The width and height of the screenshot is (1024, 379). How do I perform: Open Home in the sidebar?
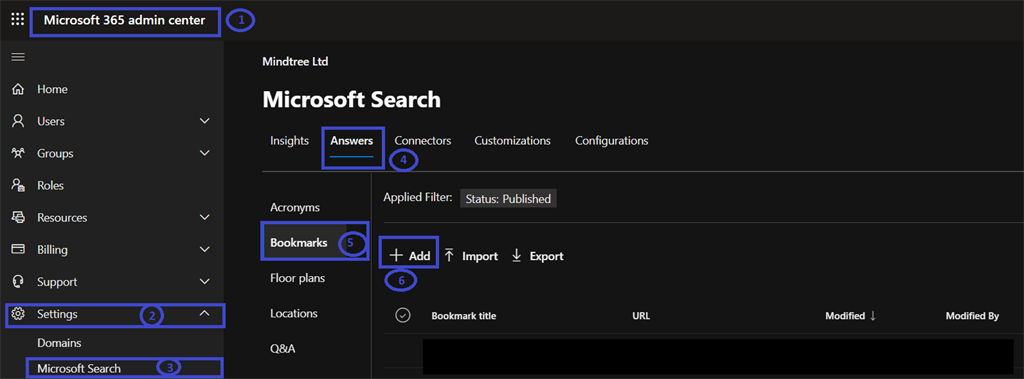tap(52, 89)
